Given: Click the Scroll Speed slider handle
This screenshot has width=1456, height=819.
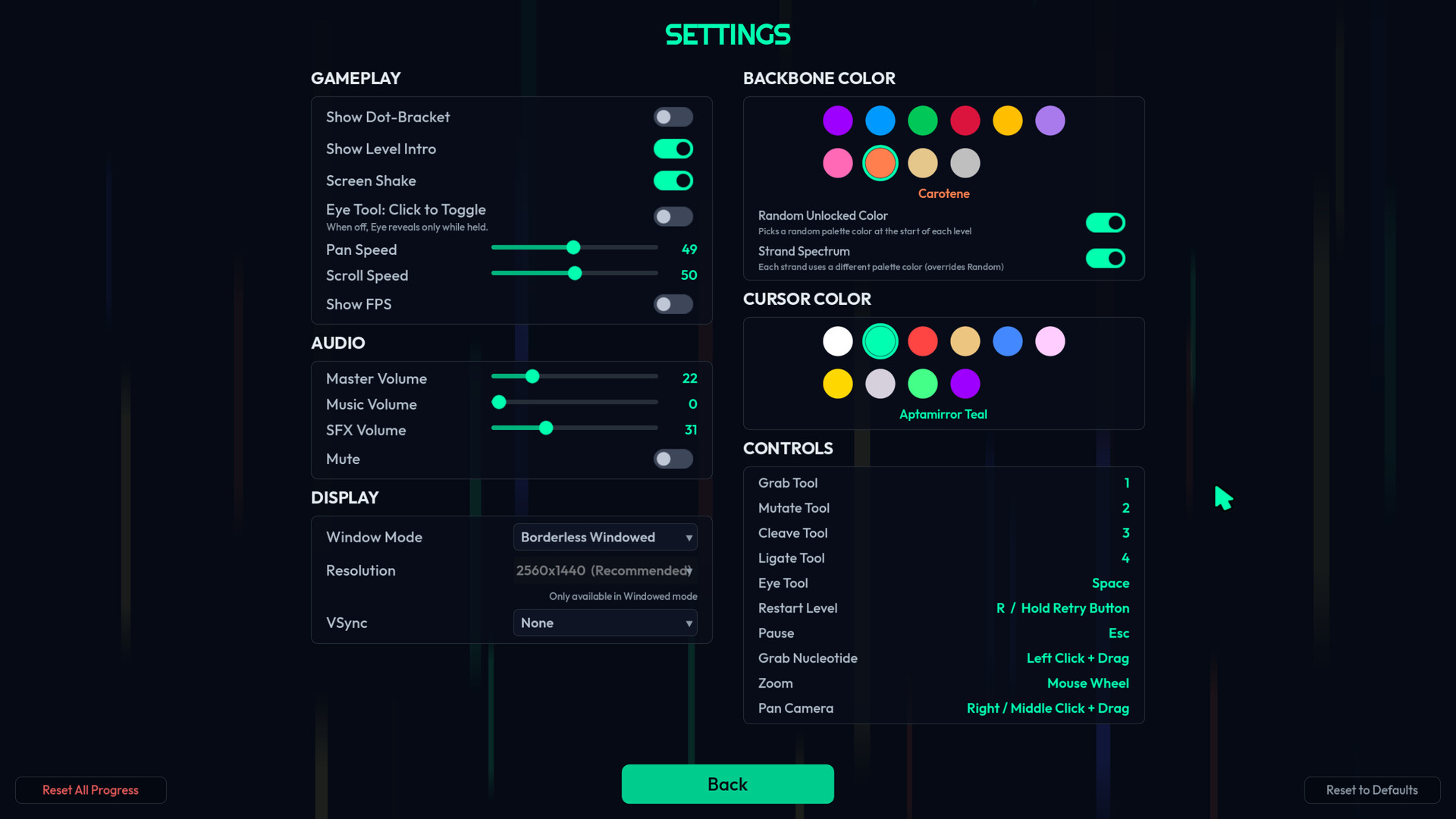Looking at the screenshot, I should click(575, 273).
